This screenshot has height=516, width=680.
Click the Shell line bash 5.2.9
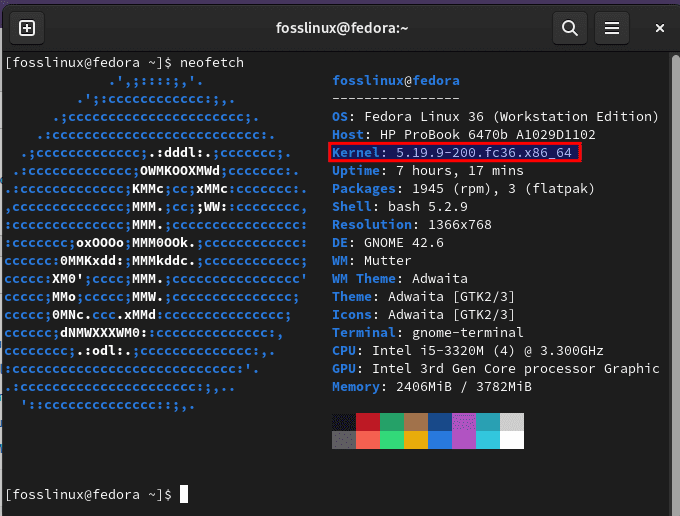400,207
